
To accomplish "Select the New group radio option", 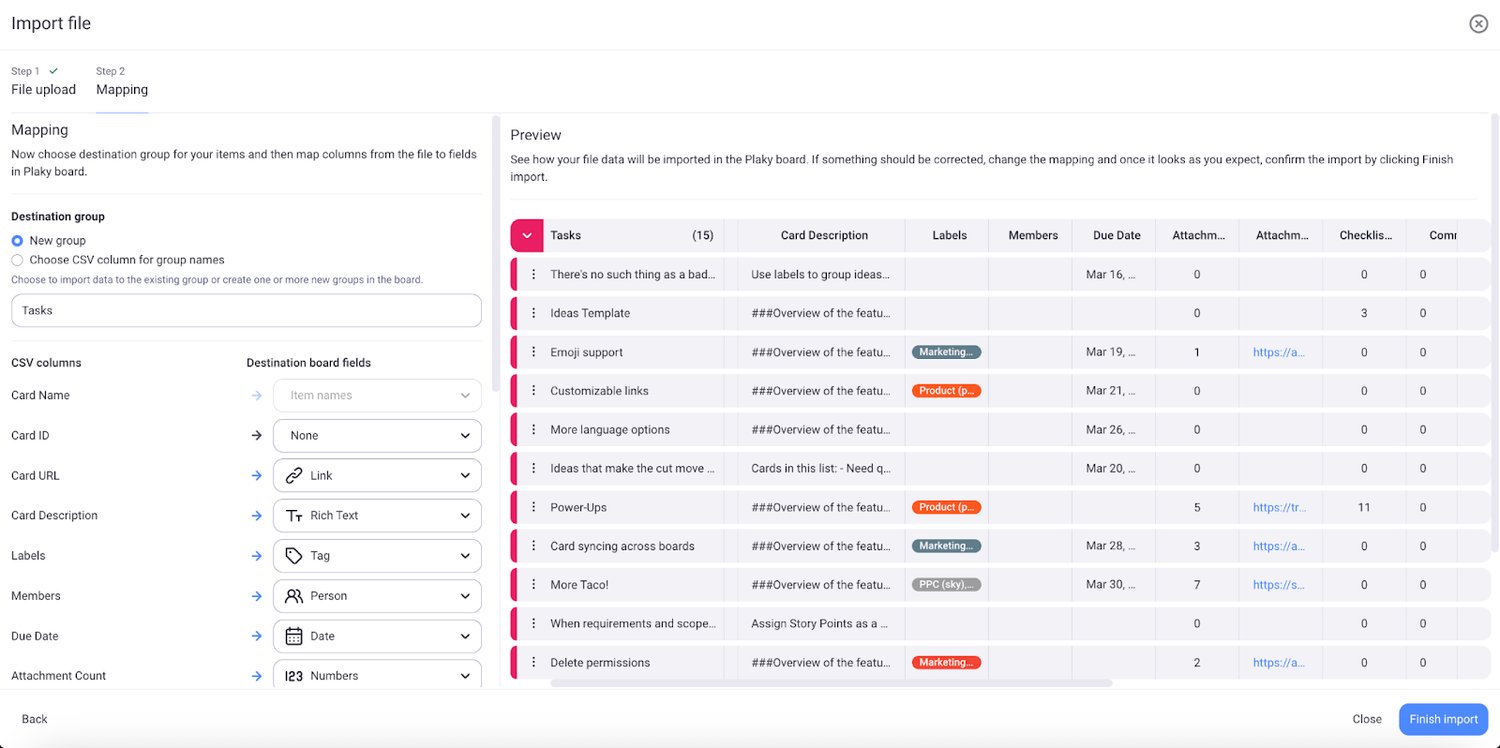I will click(x=17, y=241).
